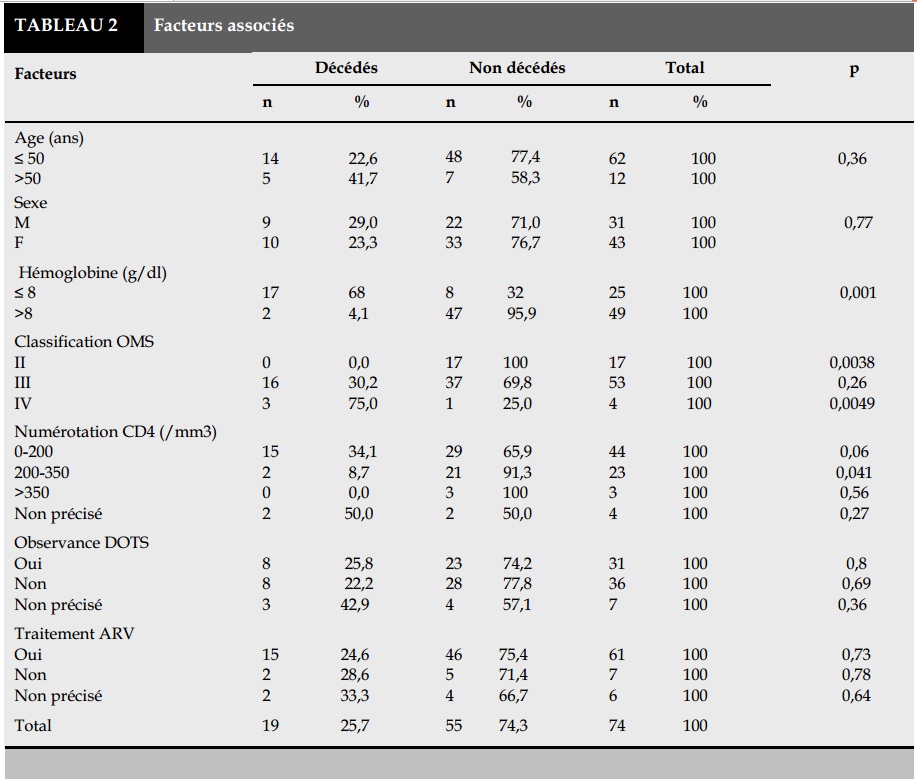Click the Observance DOTS category label
Image resolution: width=917 pixels, height=779 pixels.
tap(81, 543)
